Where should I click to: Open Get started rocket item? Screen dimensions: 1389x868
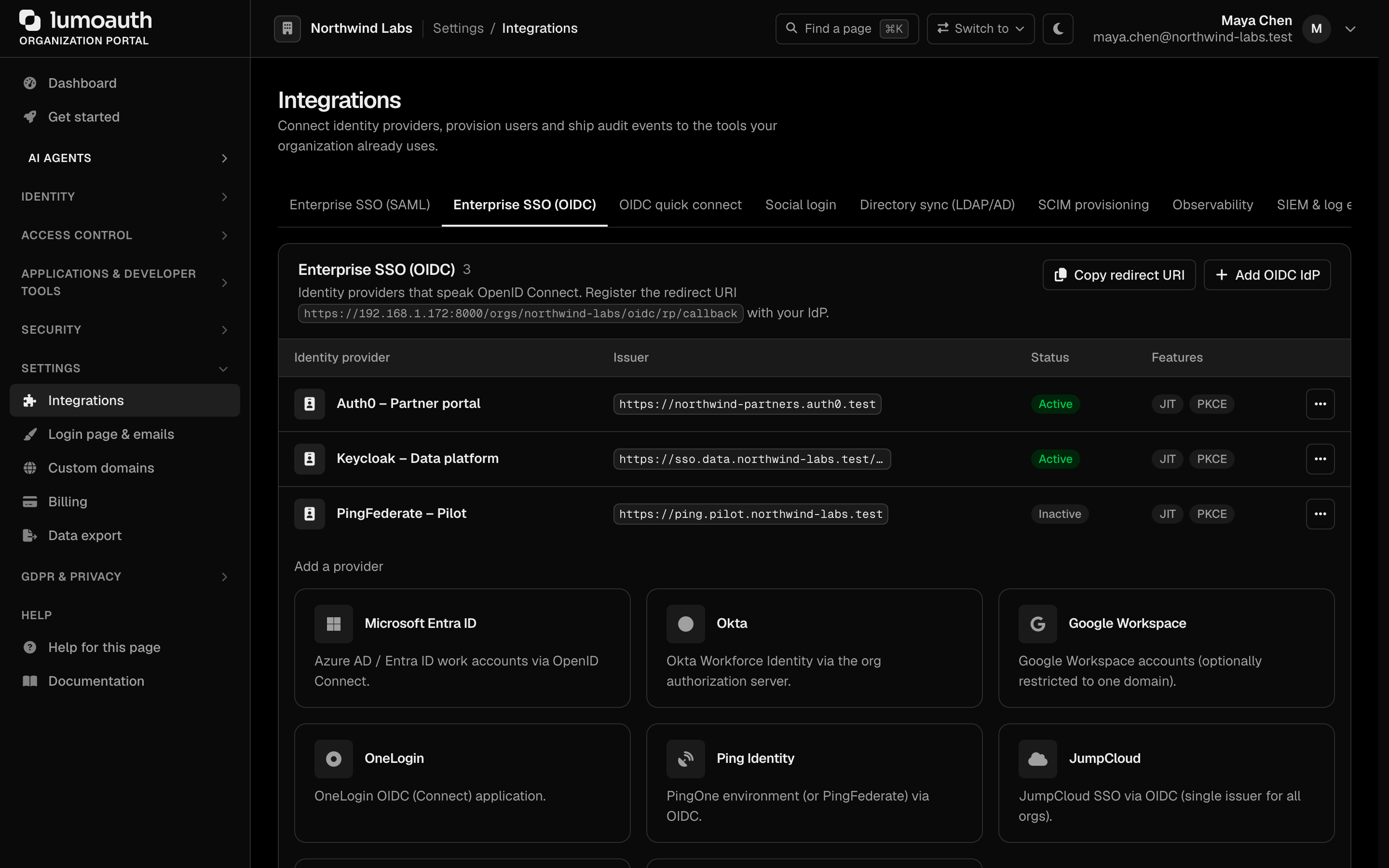124,117
